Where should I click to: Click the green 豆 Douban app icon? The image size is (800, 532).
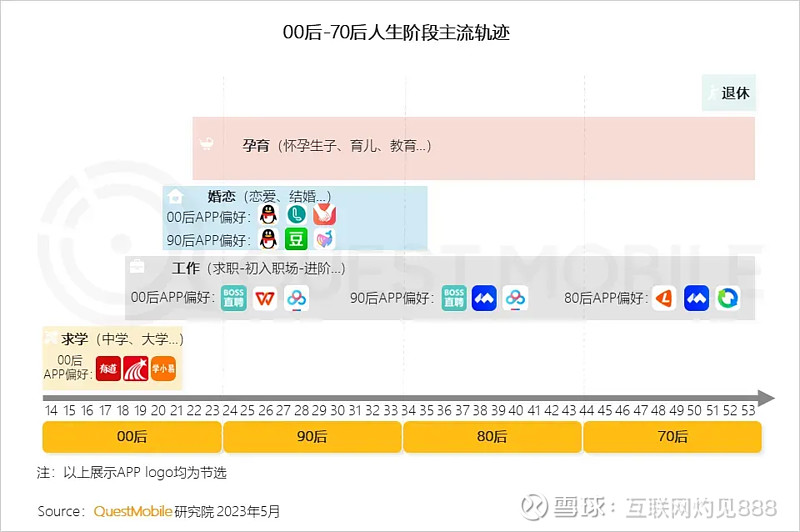(x=296, y=239)
